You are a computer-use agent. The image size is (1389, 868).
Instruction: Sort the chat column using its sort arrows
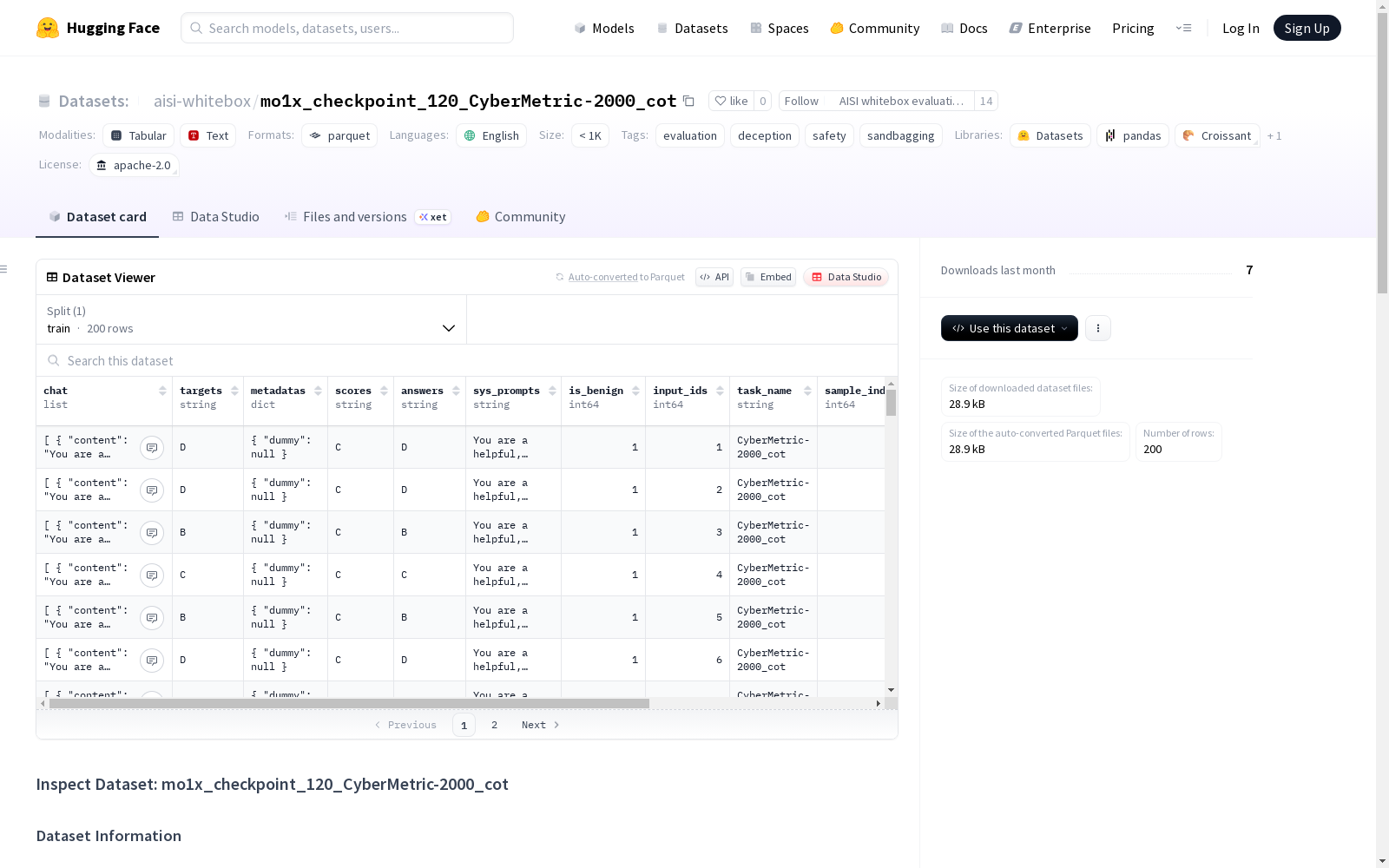click(x=162, y=391)
